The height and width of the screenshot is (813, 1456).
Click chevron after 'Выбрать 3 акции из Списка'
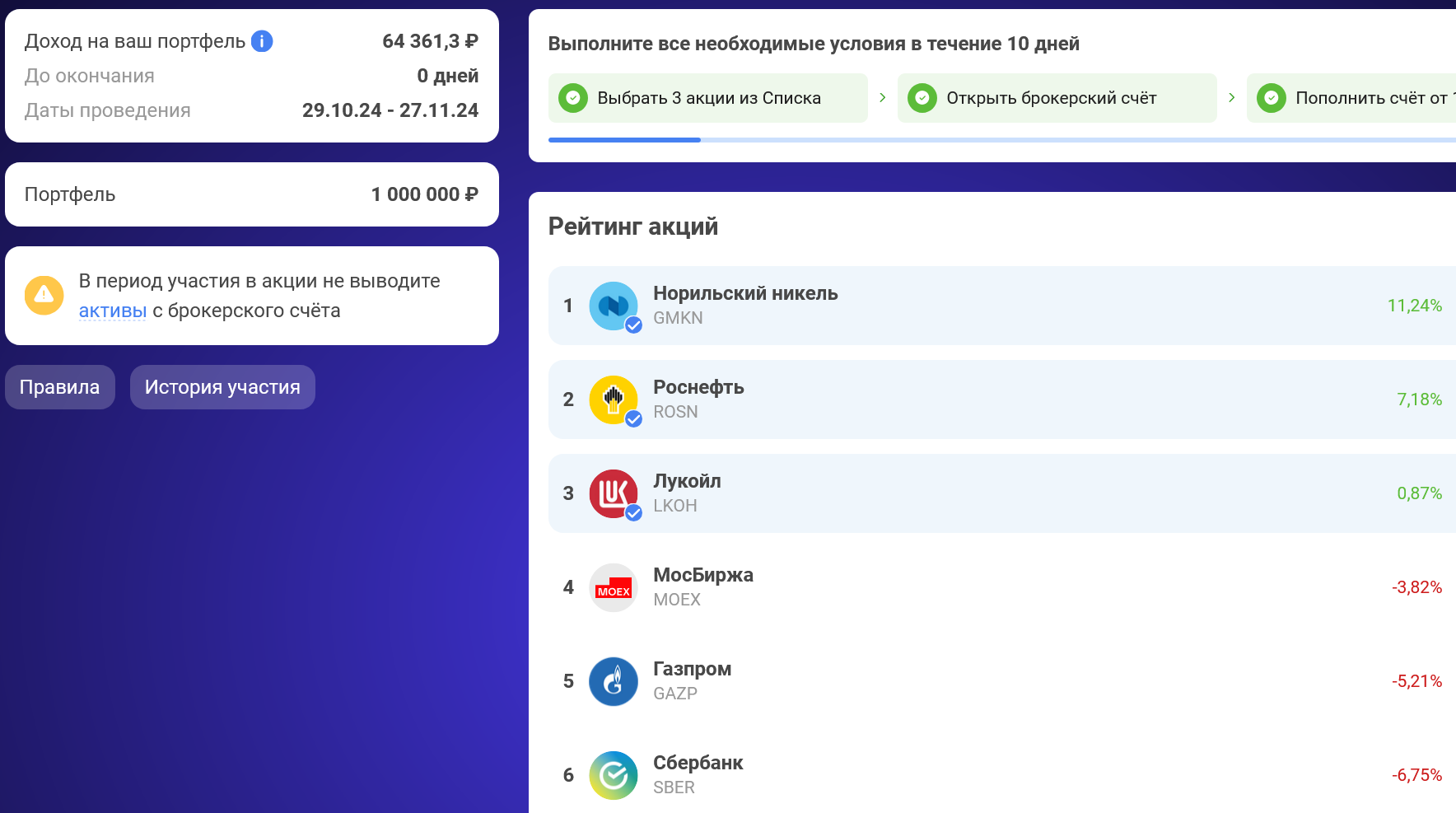pyautogui.click(x=883, y=98)
